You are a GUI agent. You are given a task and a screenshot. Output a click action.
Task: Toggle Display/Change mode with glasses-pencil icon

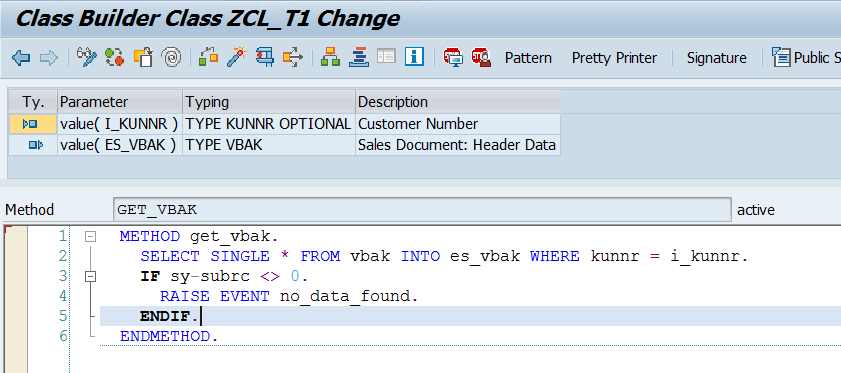point(86,57)
